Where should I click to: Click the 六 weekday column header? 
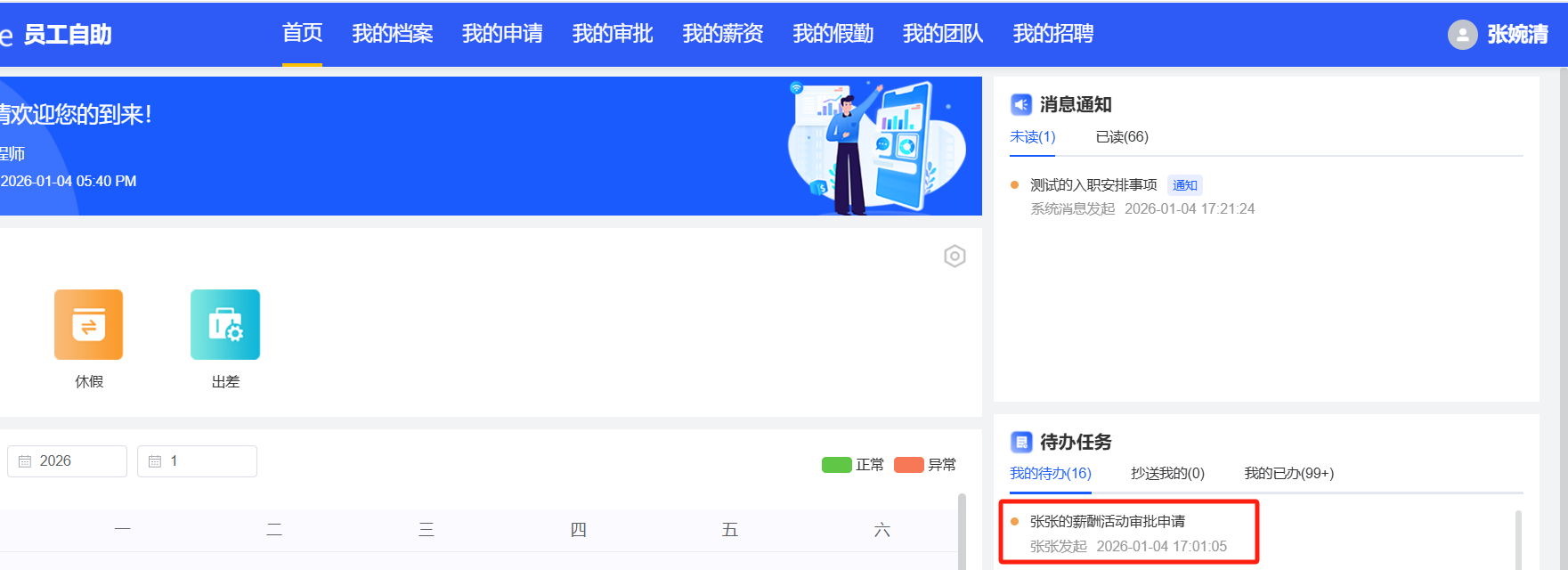pyautogui.click(x=882, y=530)
